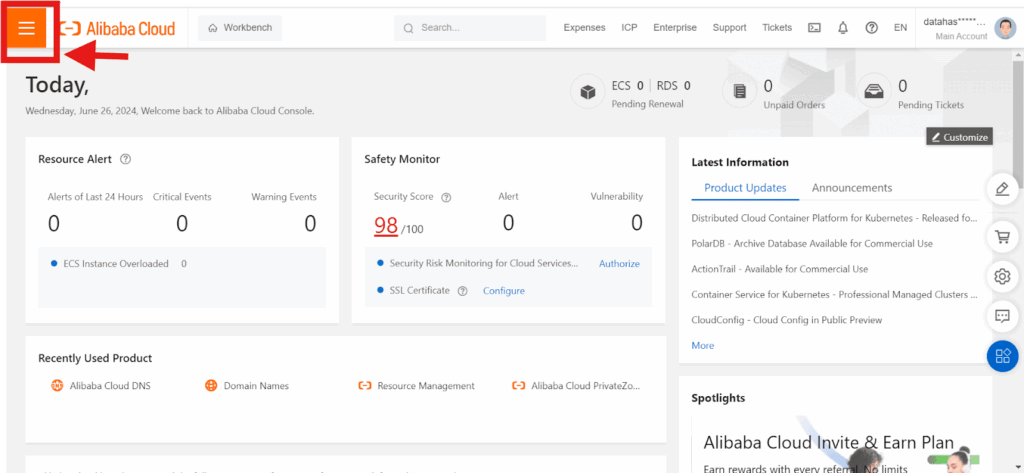Open the notifications bell
The image size is (1024, 473).
tap(843, 28)
